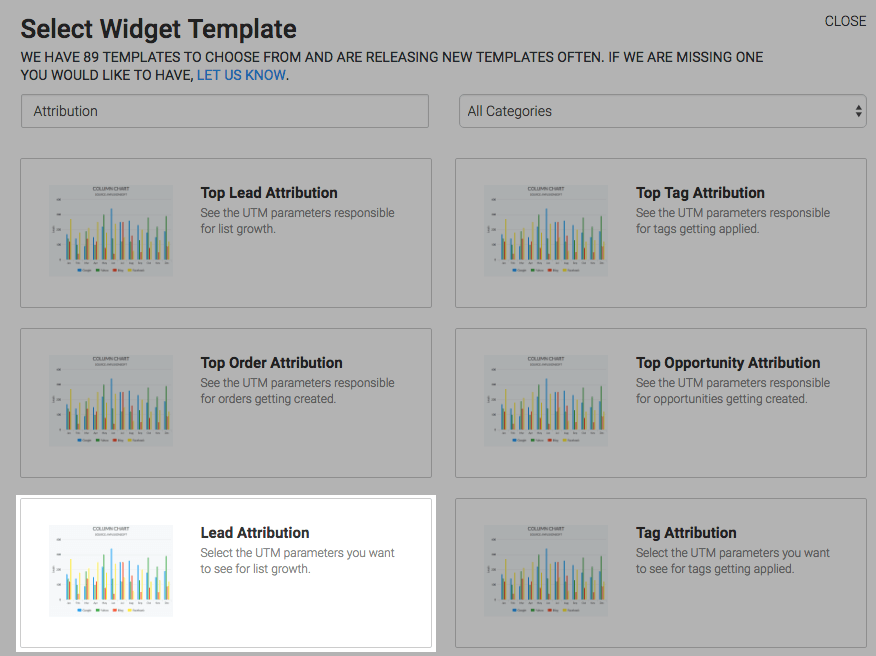Click the Top Opportunity Attribution chart thumbnail
Screen dimensions: 876x656
546,400
